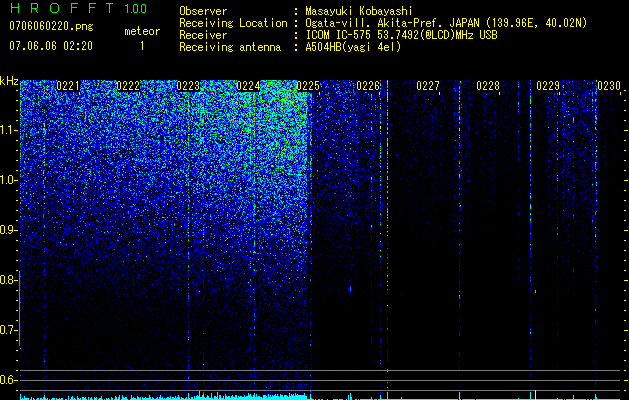Click the Observer label
The width and height of the screenshot is (629, 400).
(x=203, y=11)
